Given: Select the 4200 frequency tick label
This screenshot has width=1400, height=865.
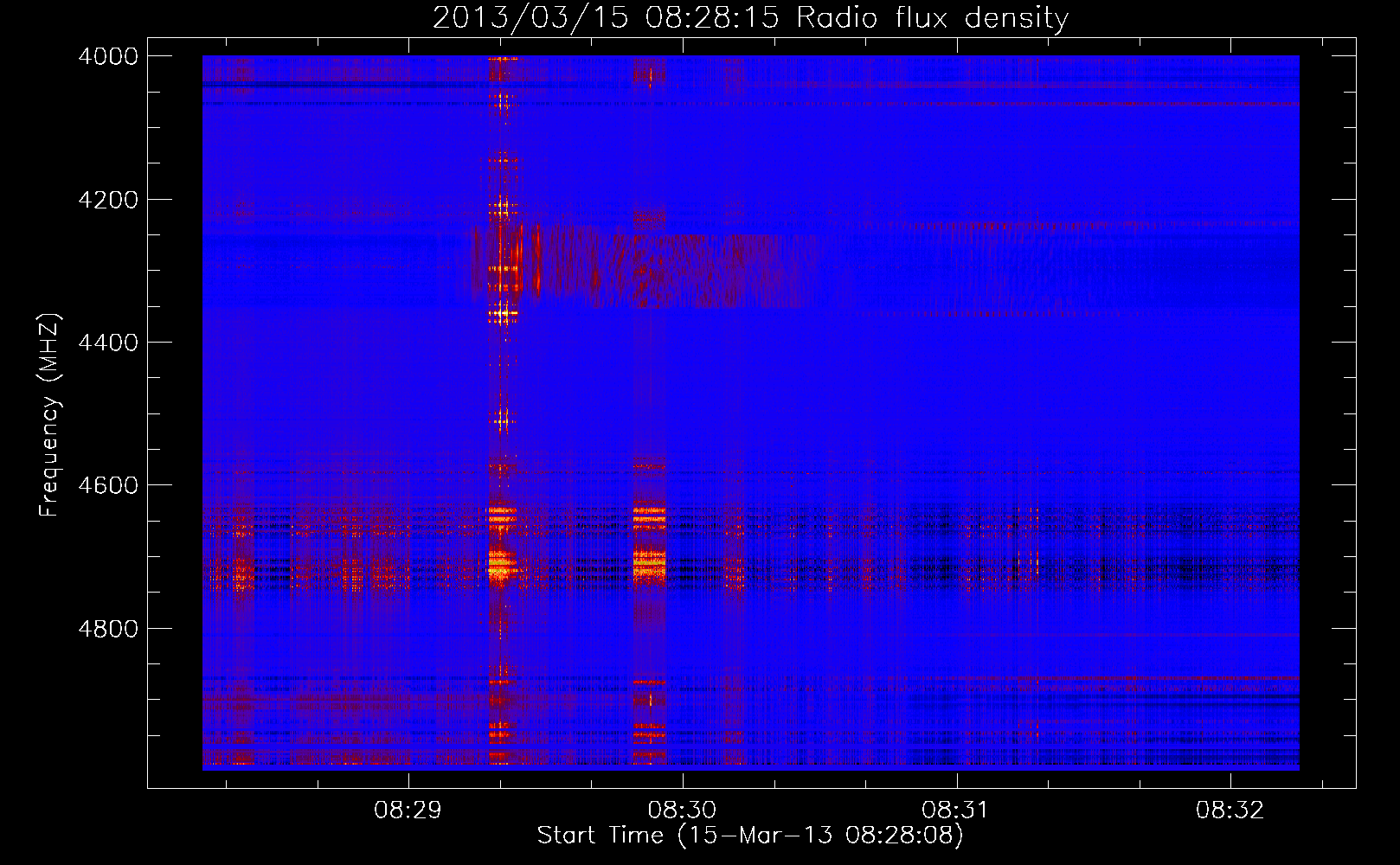Looking at the screenshot, I should click(108, 200).
